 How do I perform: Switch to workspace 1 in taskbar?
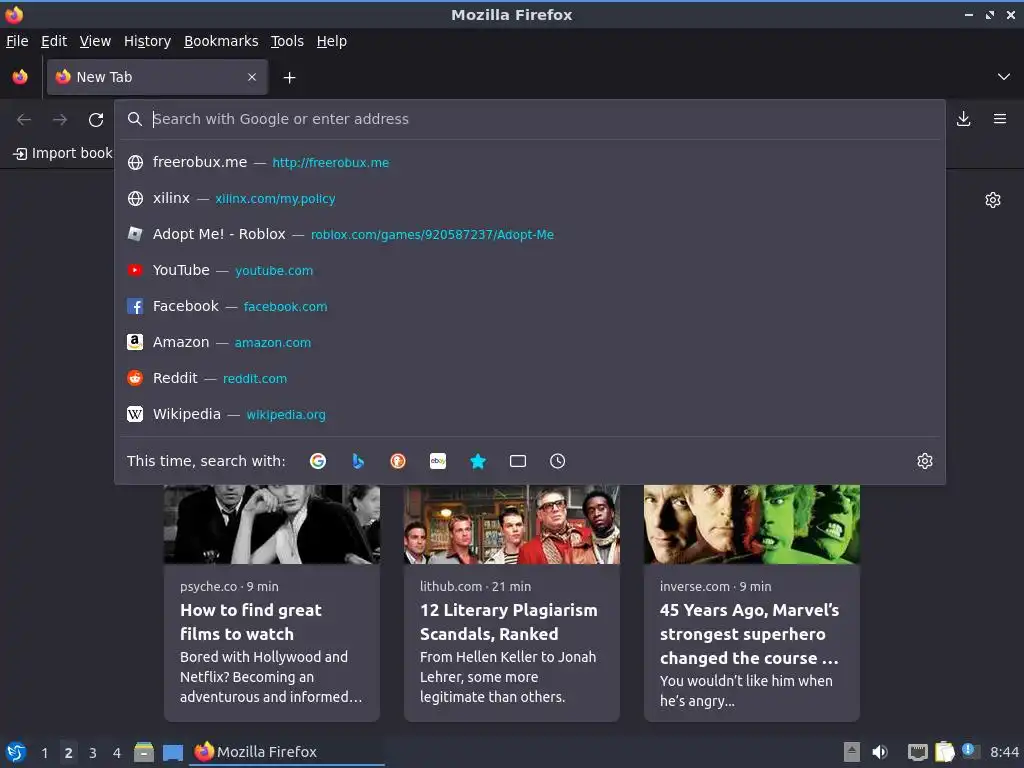(44, 753)
